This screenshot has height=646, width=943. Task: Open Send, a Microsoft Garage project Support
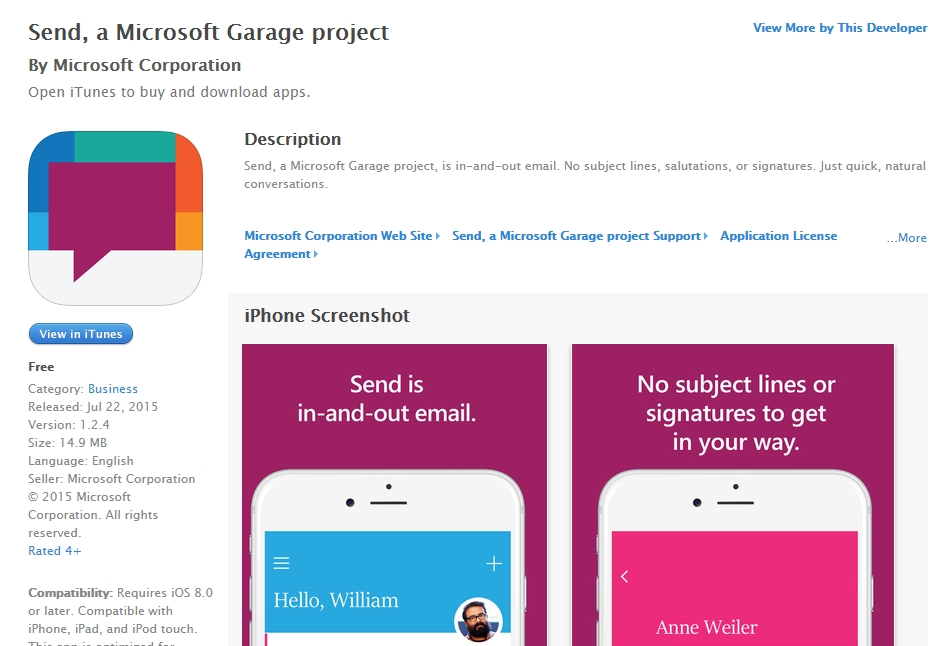tap(576, 236)
